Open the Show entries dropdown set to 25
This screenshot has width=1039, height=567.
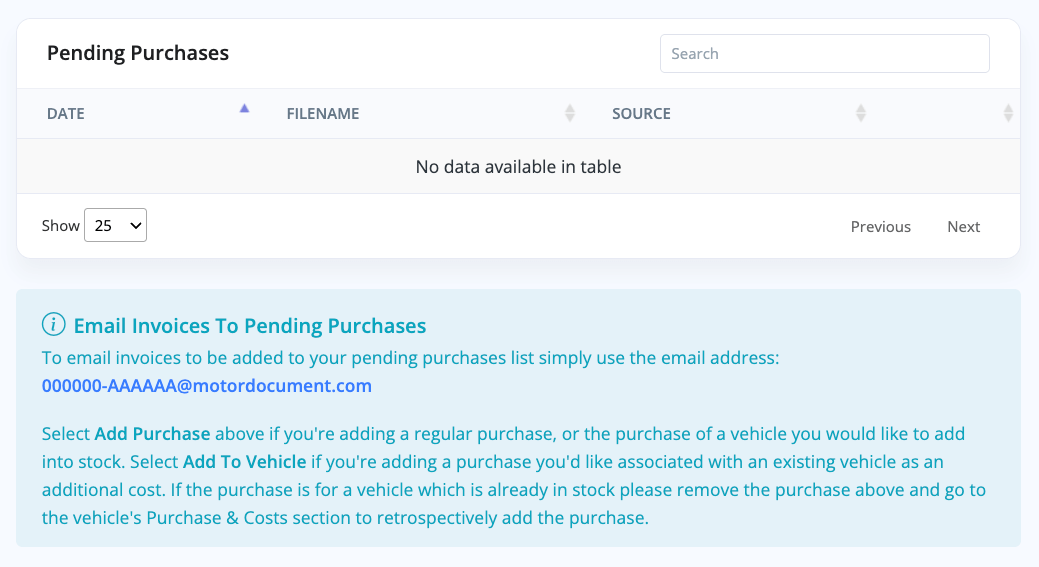[115, 225]
